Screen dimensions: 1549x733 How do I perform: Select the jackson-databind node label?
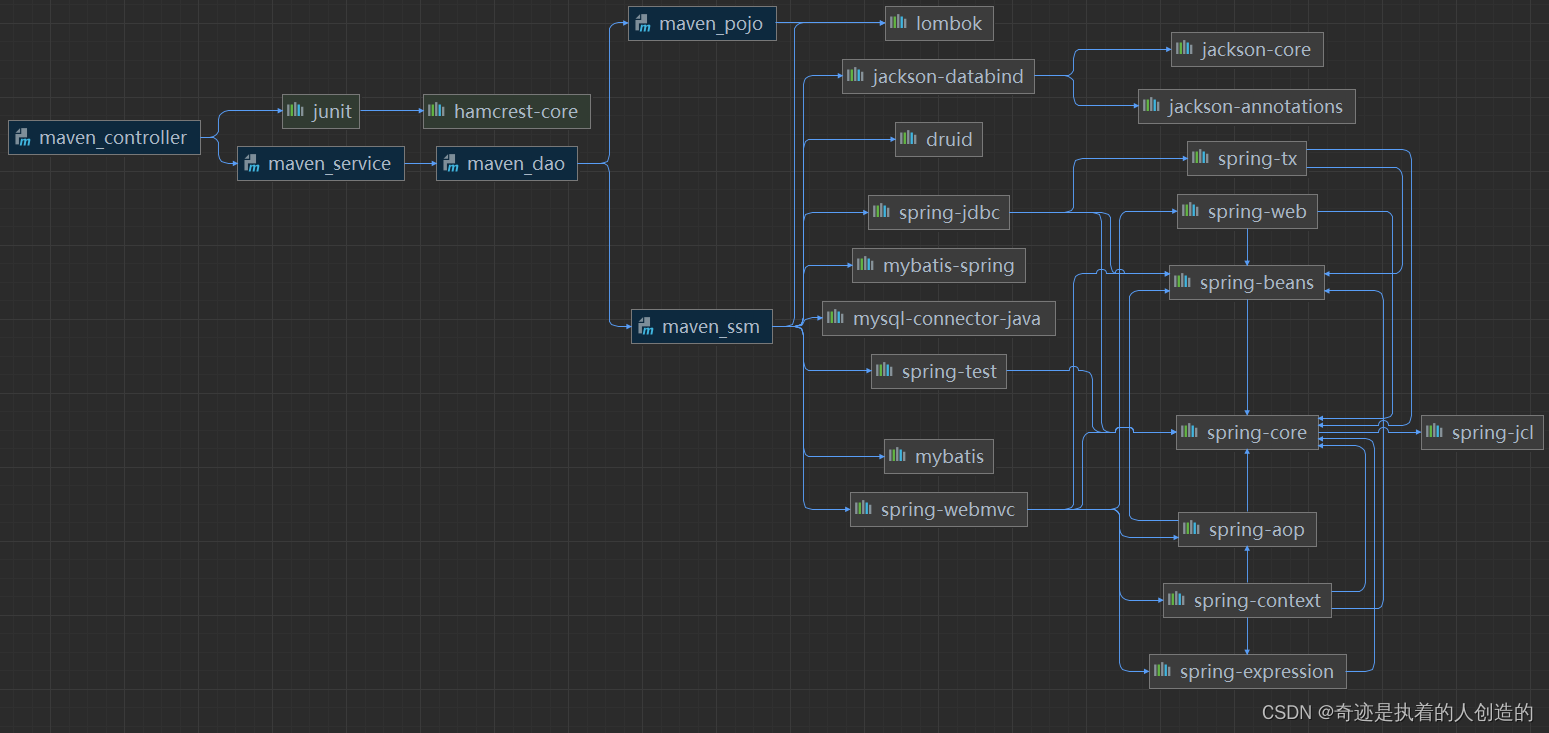tap(948, 76)
